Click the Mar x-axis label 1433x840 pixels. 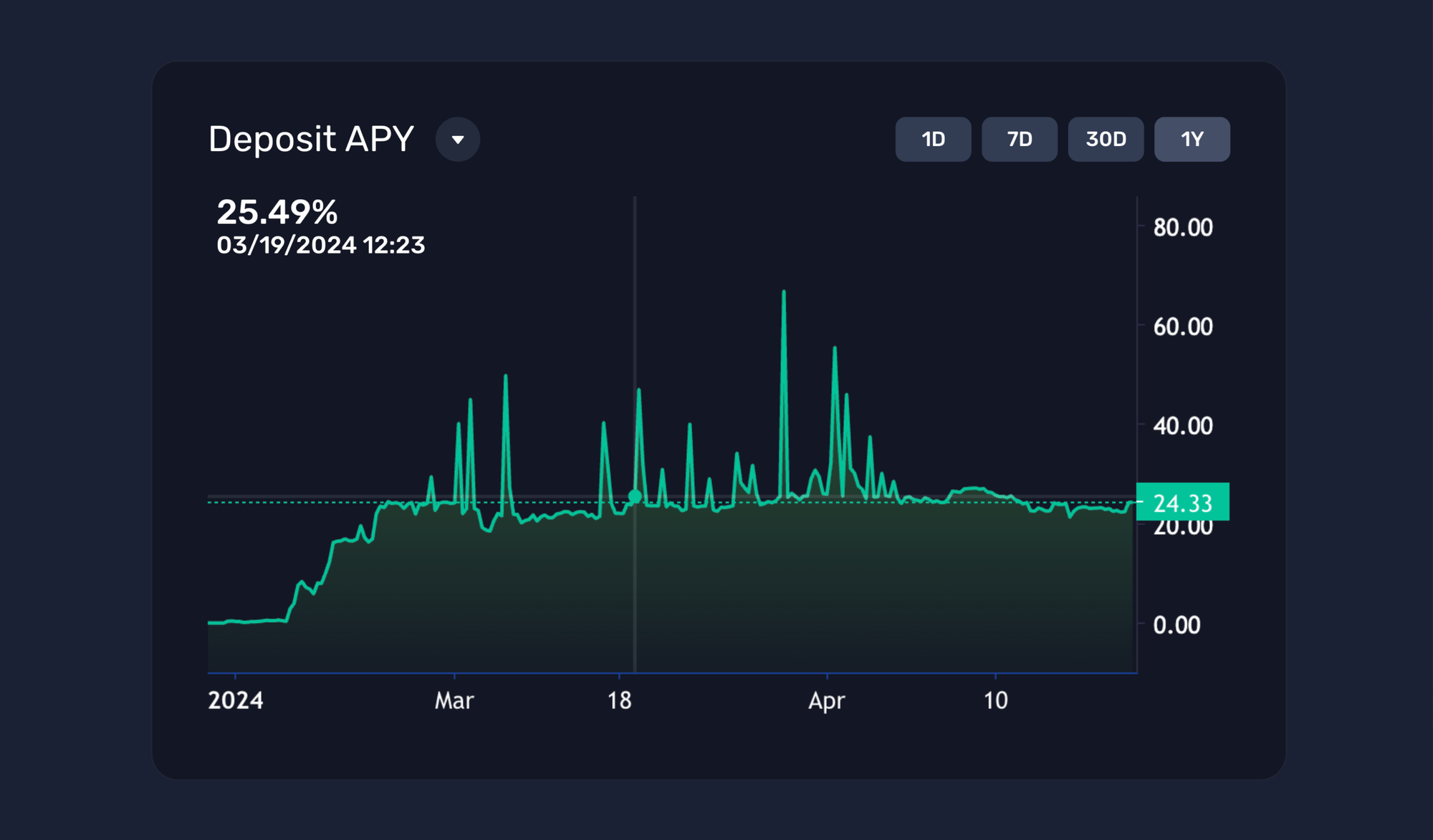point(454,700)
